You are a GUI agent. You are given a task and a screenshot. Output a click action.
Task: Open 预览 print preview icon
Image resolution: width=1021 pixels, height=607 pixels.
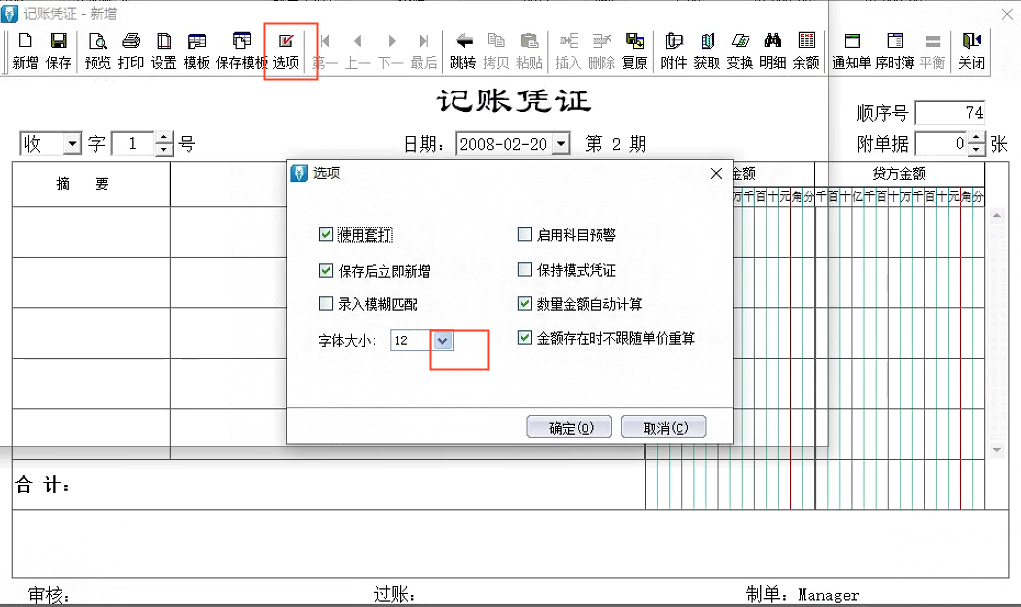(97, 50)
